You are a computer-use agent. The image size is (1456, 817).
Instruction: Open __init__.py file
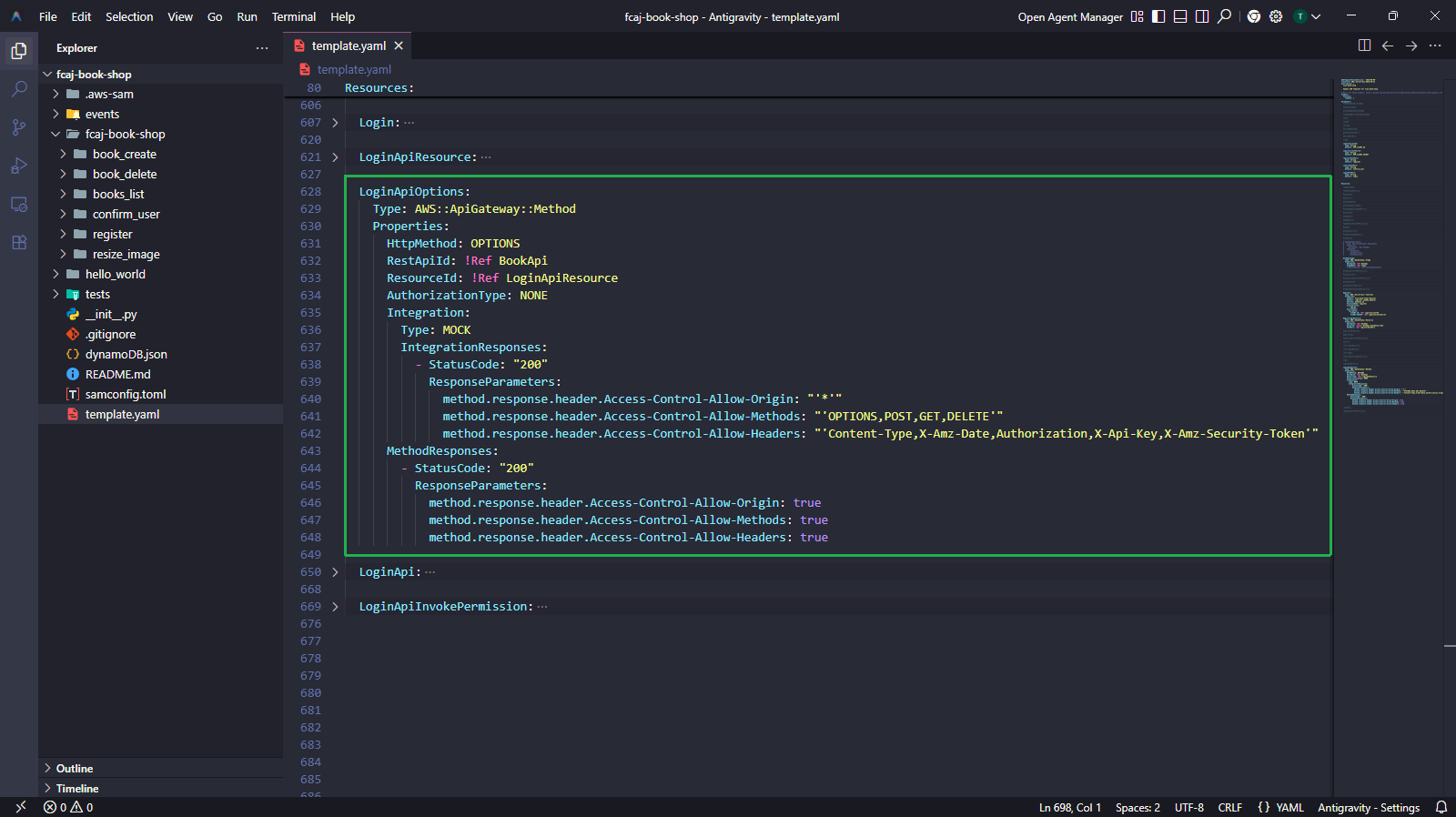[160, 314]
